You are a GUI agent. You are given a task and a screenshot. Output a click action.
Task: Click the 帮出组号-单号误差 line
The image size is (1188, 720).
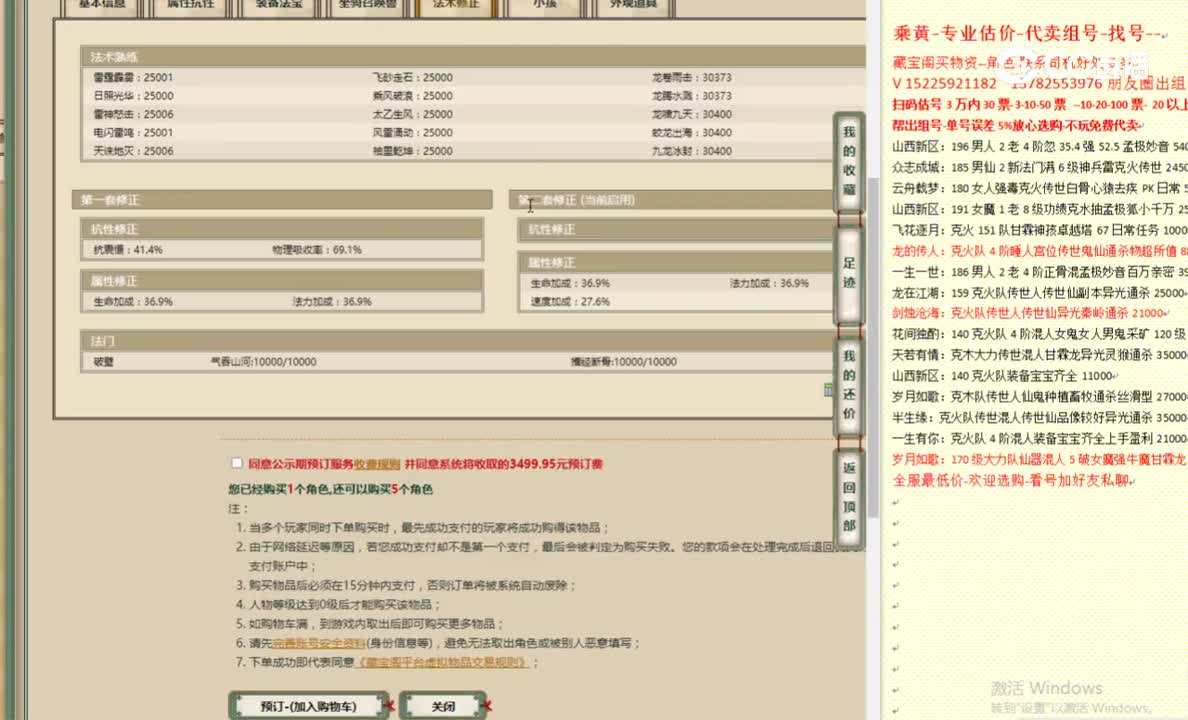[1015, 125]
